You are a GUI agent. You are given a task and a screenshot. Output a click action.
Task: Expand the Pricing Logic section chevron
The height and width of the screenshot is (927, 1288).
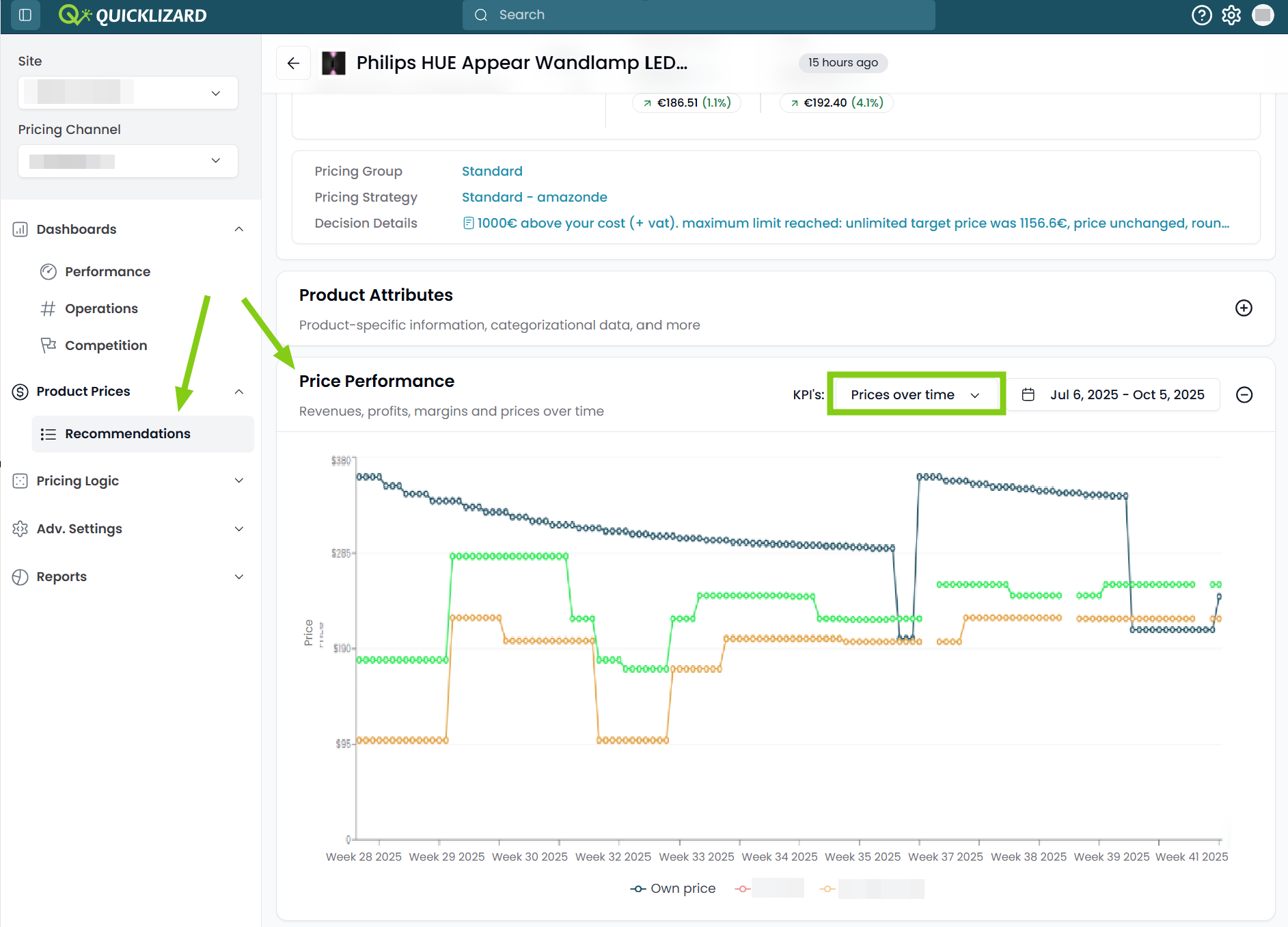[239, 481]
